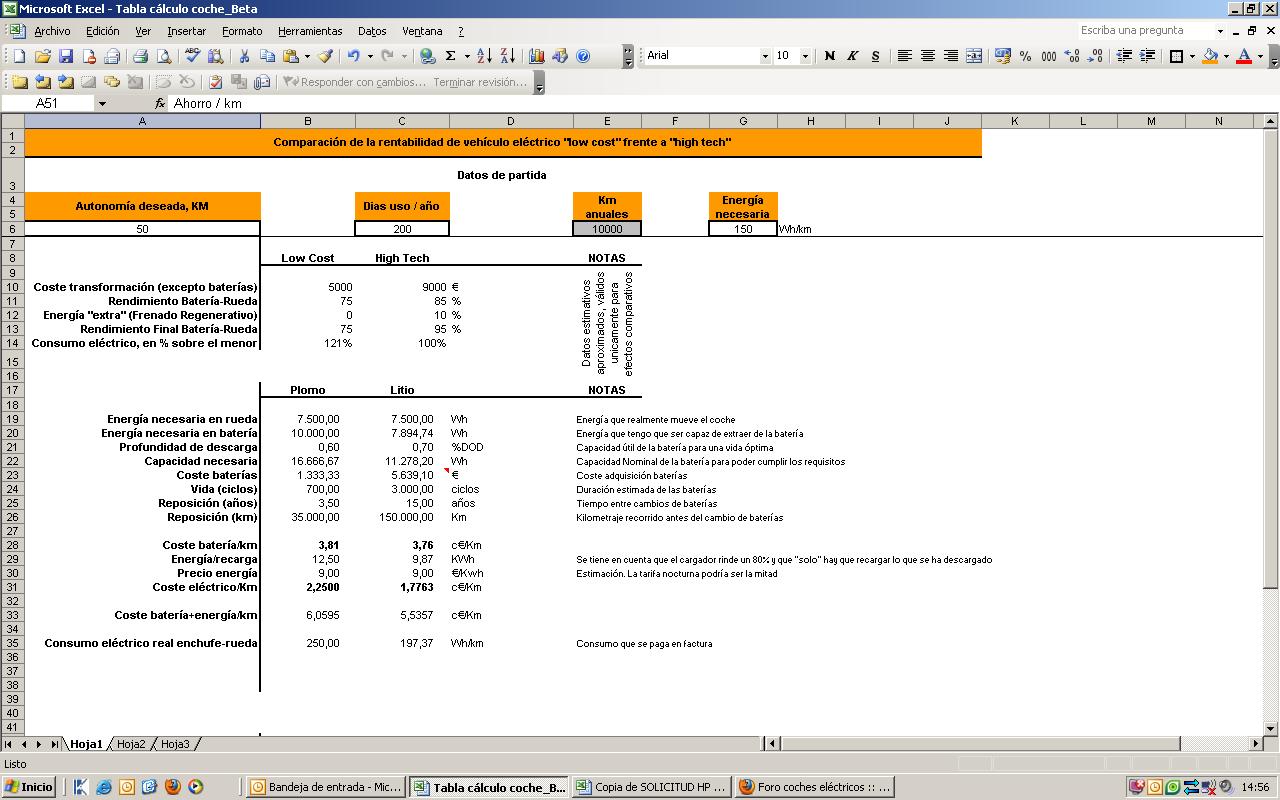Screen dimensions: 1280x800
Task: Open the Arial font dropdown
Action: (x=765, y=56)
